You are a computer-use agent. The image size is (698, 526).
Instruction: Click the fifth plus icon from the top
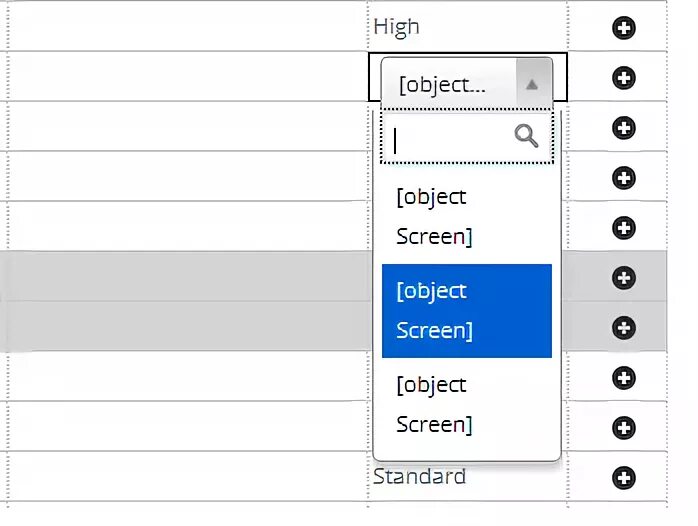coord(623,227)
